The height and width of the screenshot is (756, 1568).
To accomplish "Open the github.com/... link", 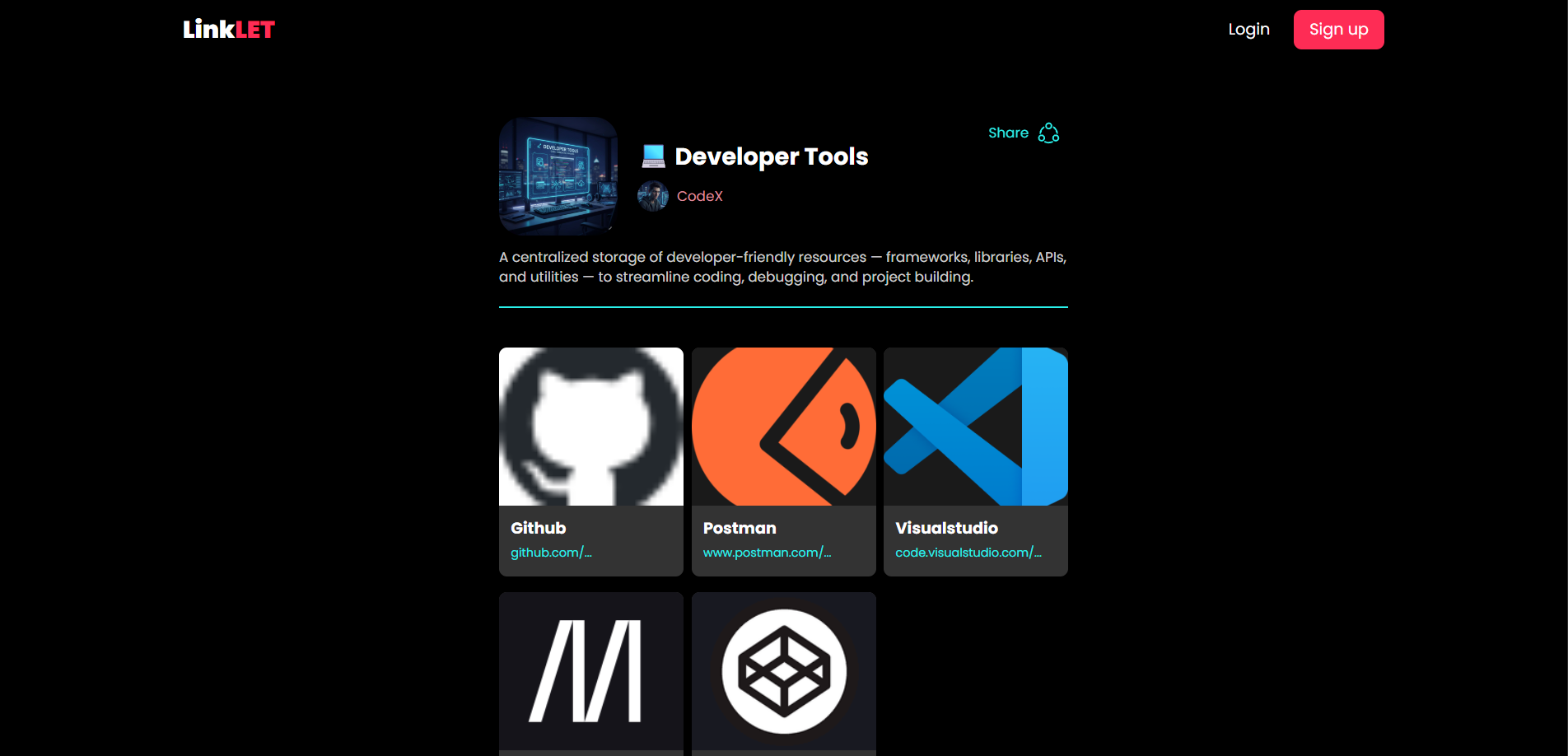I will tap(551, 553).
